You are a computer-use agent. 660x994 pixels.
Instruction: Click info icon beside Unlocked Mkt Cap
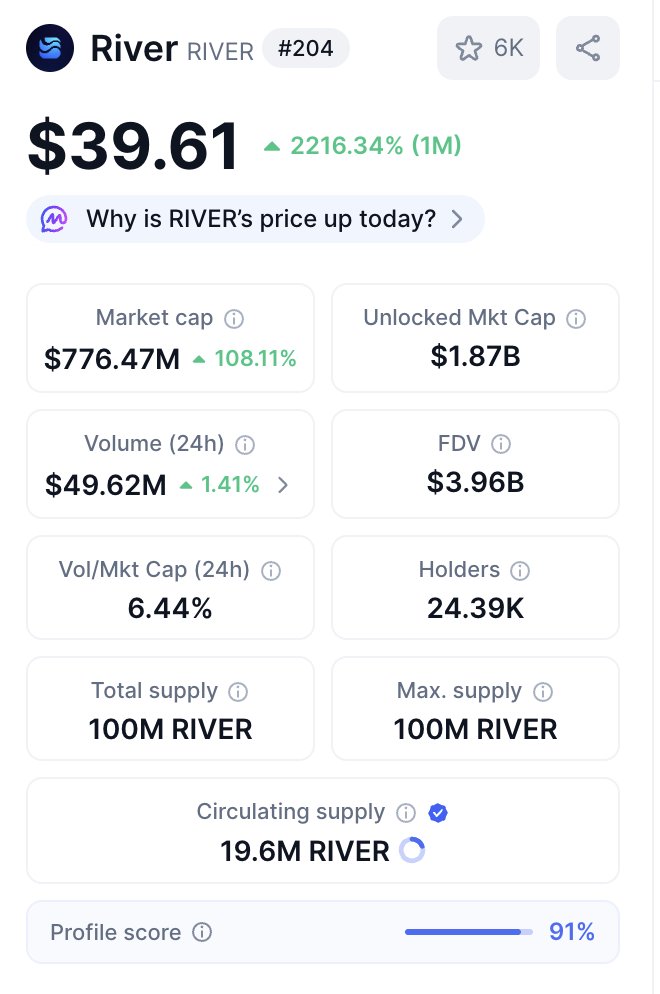[x=576, y=319]
